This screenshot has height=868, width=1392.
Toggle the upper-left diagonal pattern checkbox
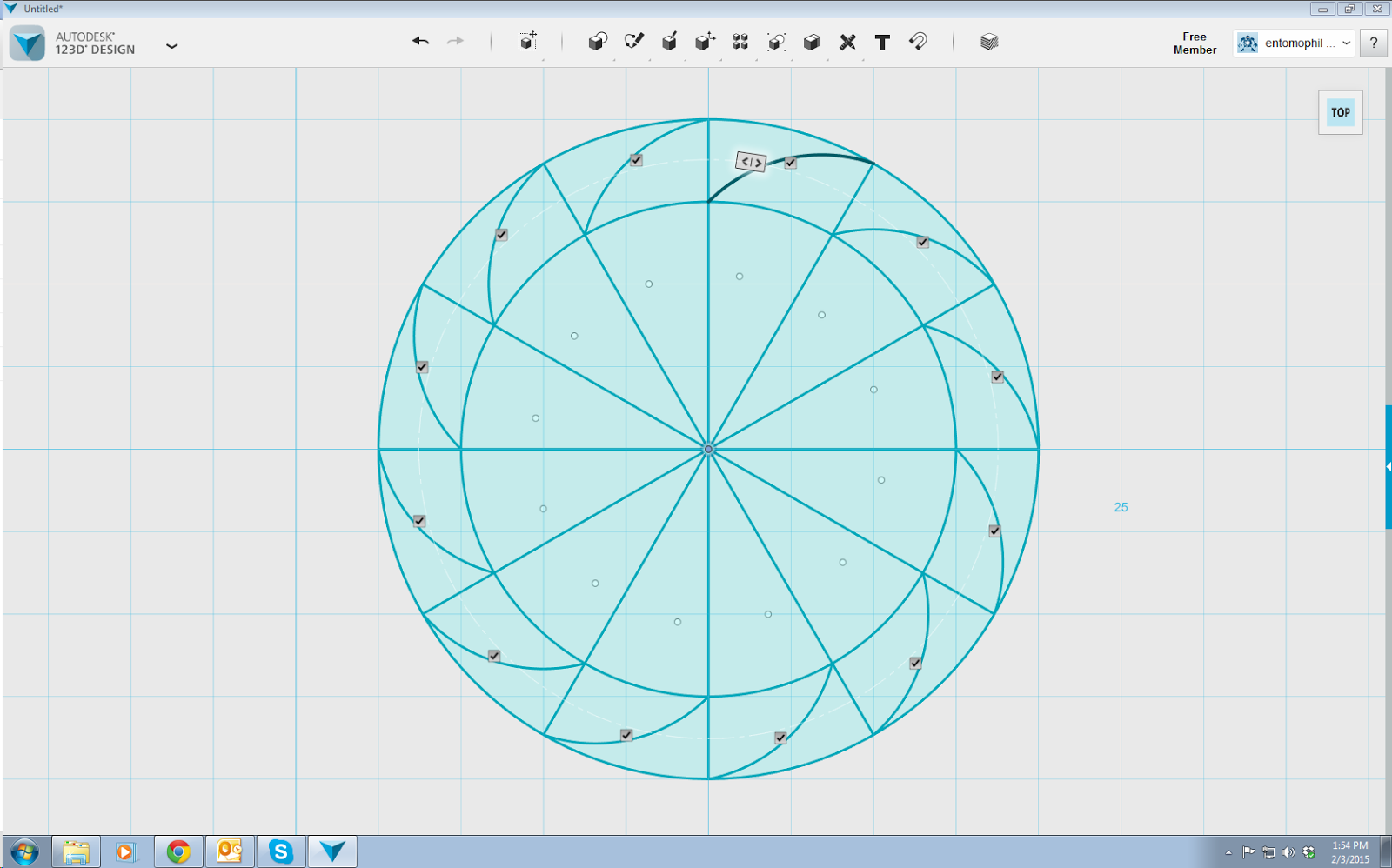[x=501, y=235]
